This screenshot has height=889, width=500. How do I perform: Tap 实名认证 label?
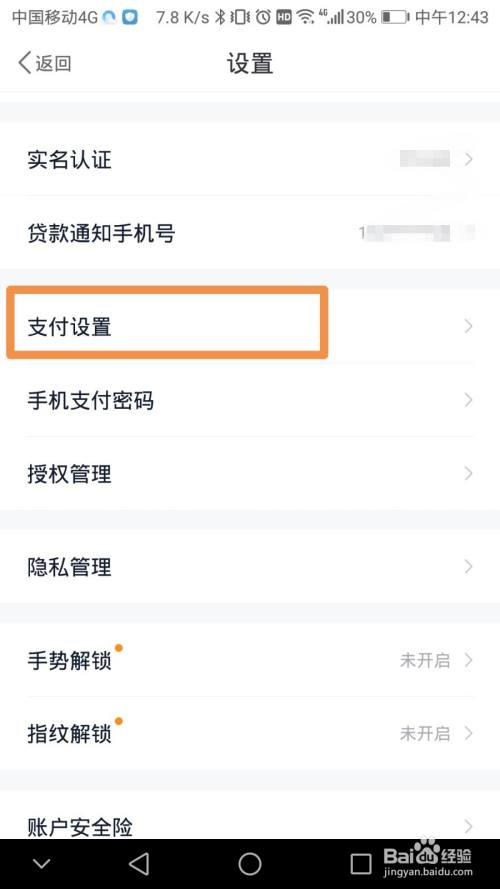point(69,159)
